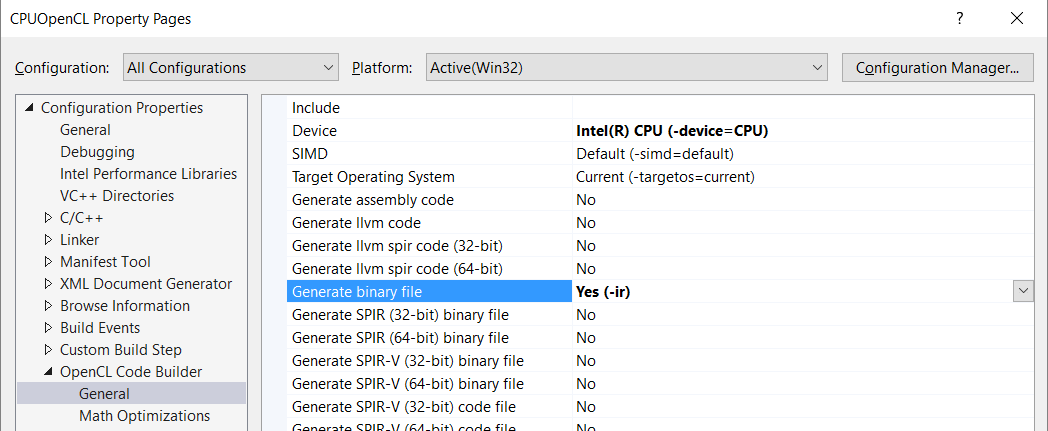The height and width of the screenshot is (431, 1048).
Task: Collapse the Configuration Properties tree node
Action: (29, 108)
